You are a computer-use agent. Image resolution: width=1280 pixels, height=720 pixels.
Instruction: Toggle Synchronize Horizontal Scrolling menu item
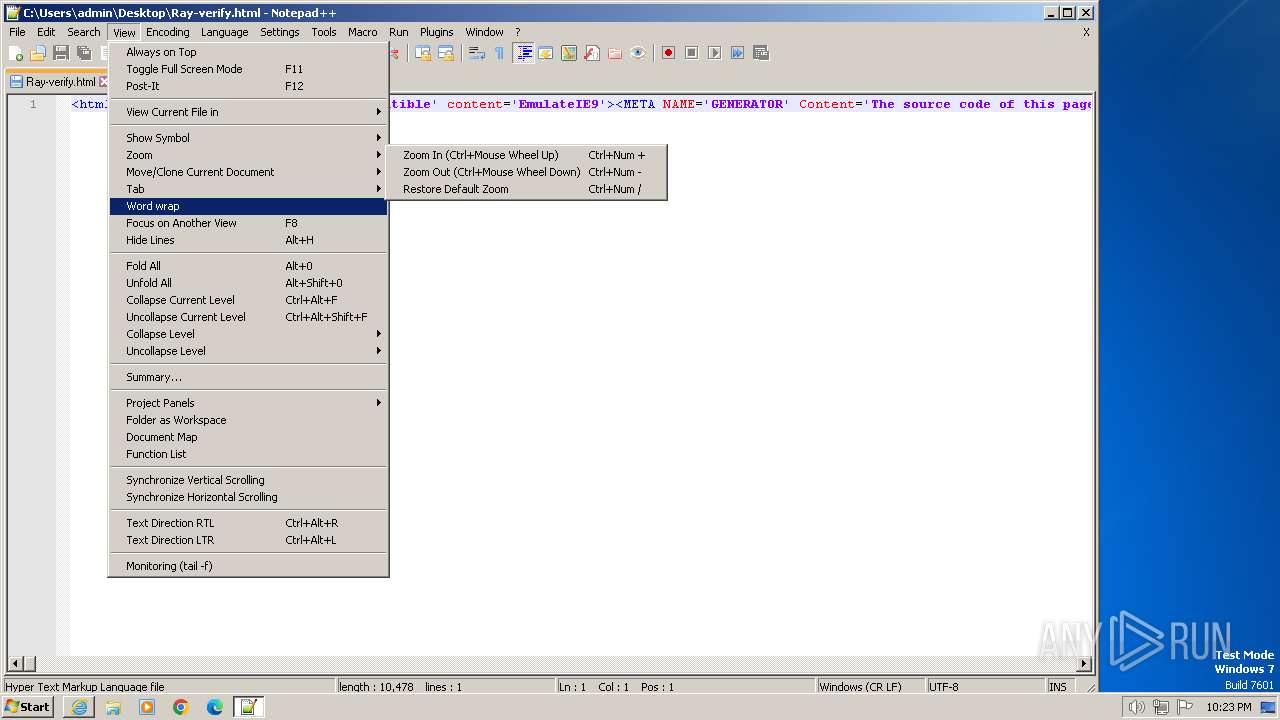pyautogui.click(x=248, y=497)
